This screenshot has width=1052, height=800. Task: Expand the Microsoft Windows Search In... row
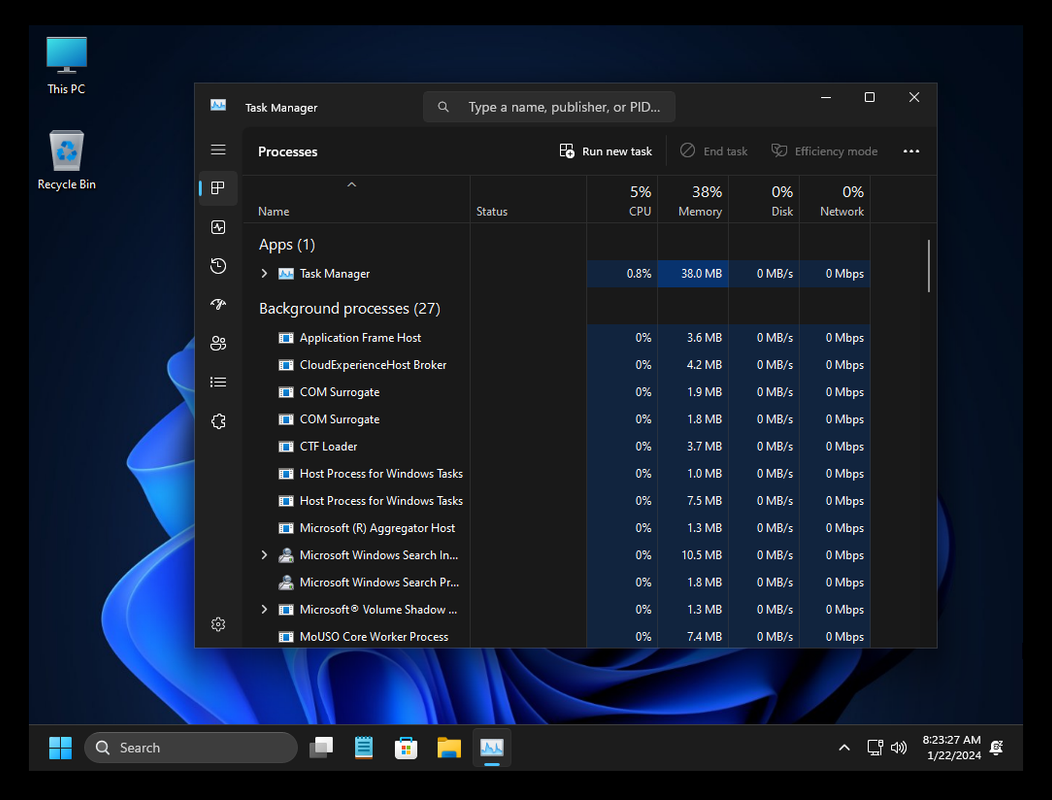[264, 555]
